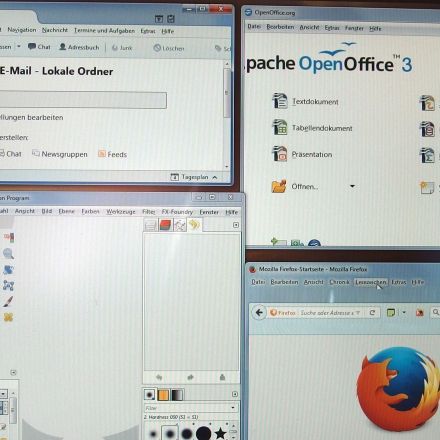The width and height of the screenshot is (440, 440).
Task: Switch to GIMP Channels dock tab
Action: click(165, 225)
